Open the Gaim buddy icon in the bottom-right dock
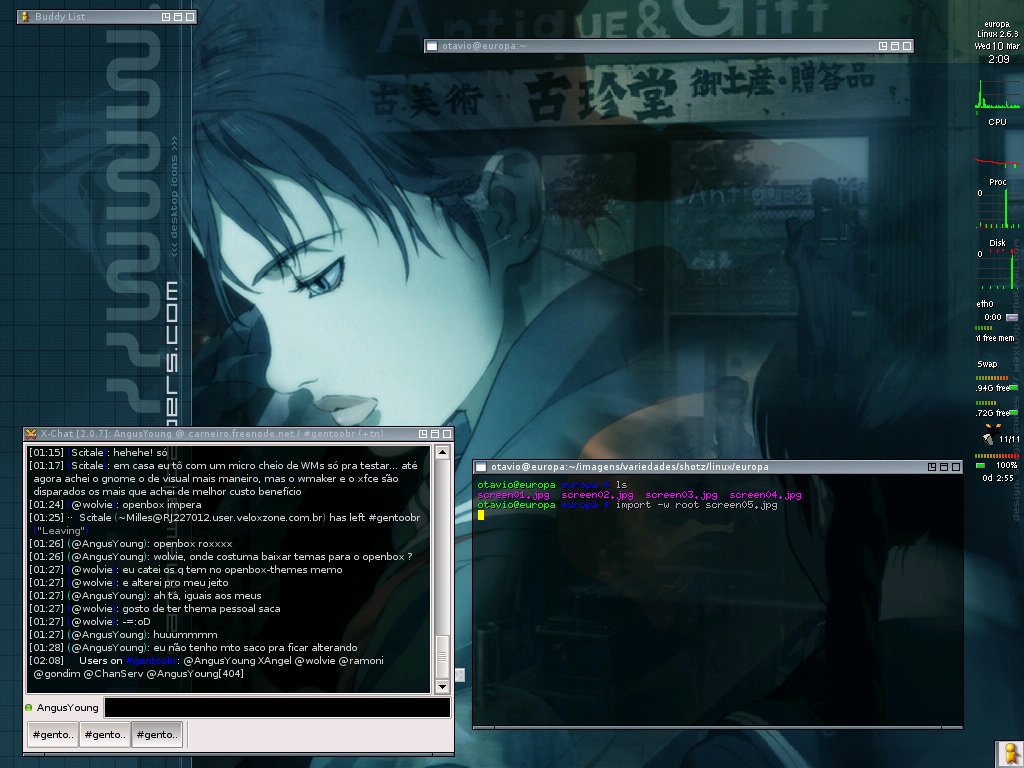The image size is (1024, 768). point(1009,754)
